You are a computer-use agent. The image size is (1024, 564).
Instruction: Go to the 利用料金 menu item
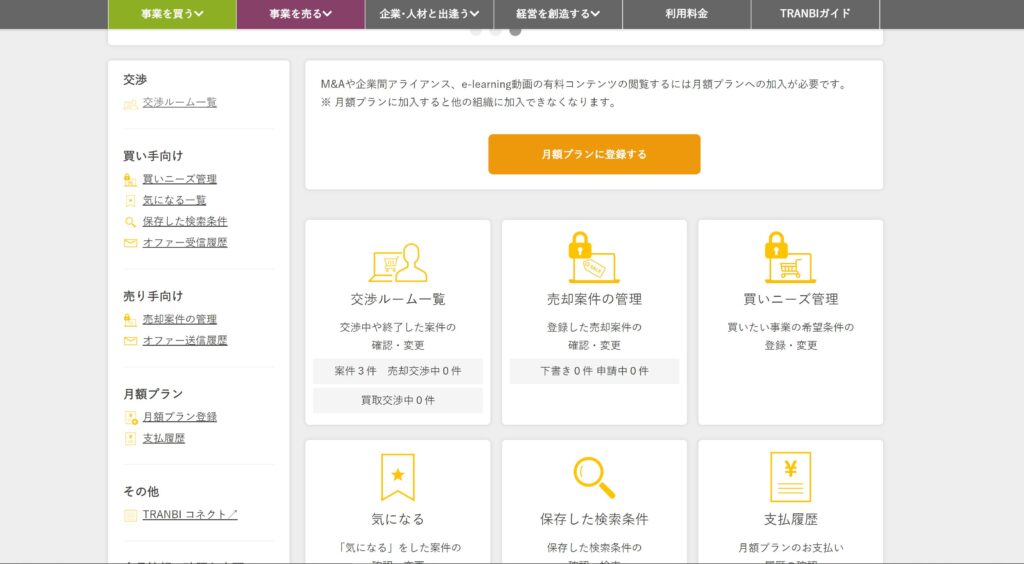tap(686, 14)
